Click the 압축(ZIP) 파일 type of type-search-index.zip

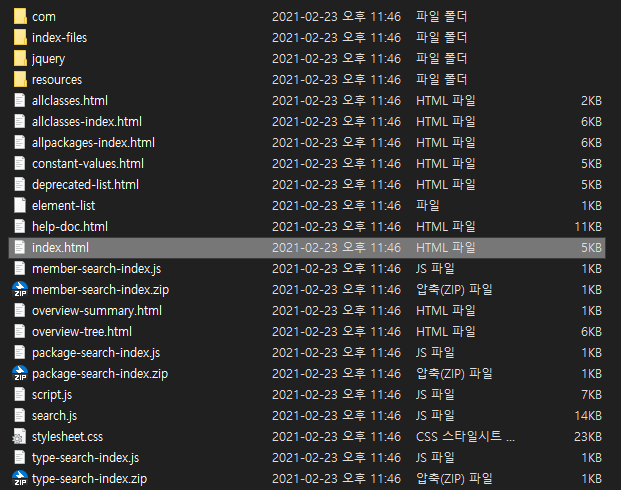(454, 479)
